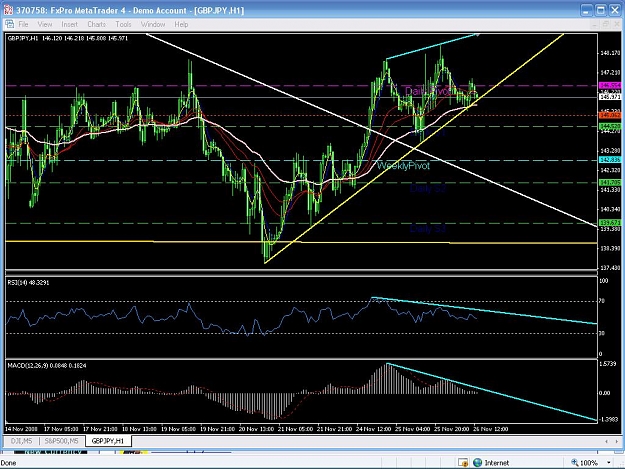Click the security lock icon in status bar
This screenshot has width=625, height=469.
point(463,463)
